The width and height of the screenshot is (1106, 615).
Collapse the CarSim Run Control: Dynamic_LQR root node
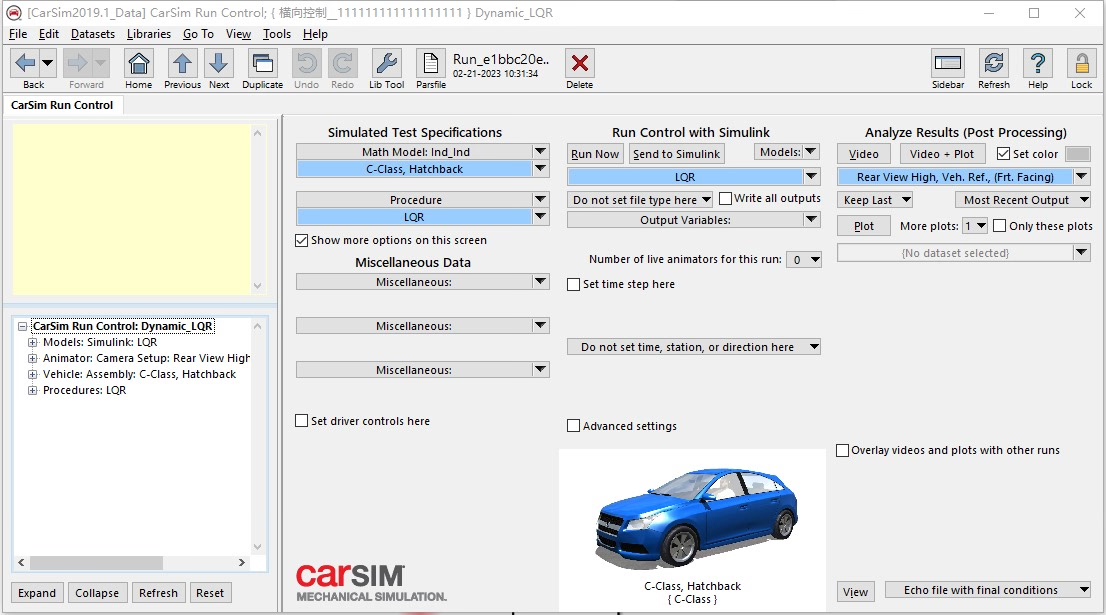(x=22, y=327)
